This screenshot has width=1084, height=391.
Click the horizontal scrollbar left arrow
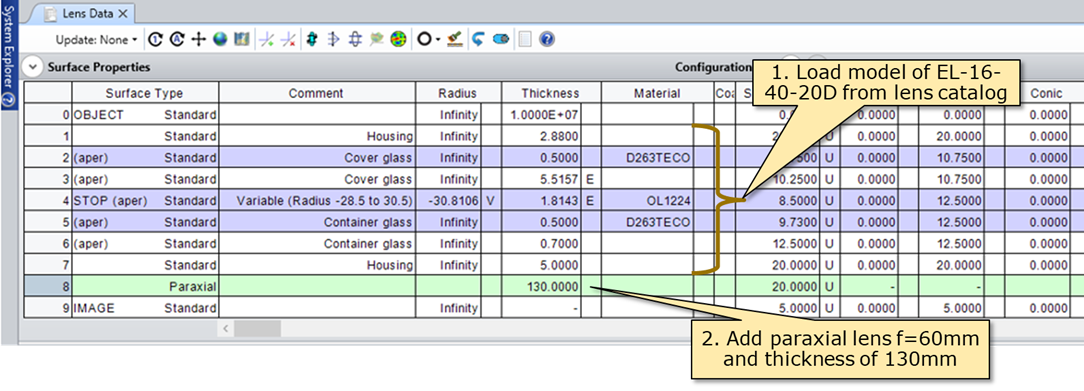tap(225, 328)
